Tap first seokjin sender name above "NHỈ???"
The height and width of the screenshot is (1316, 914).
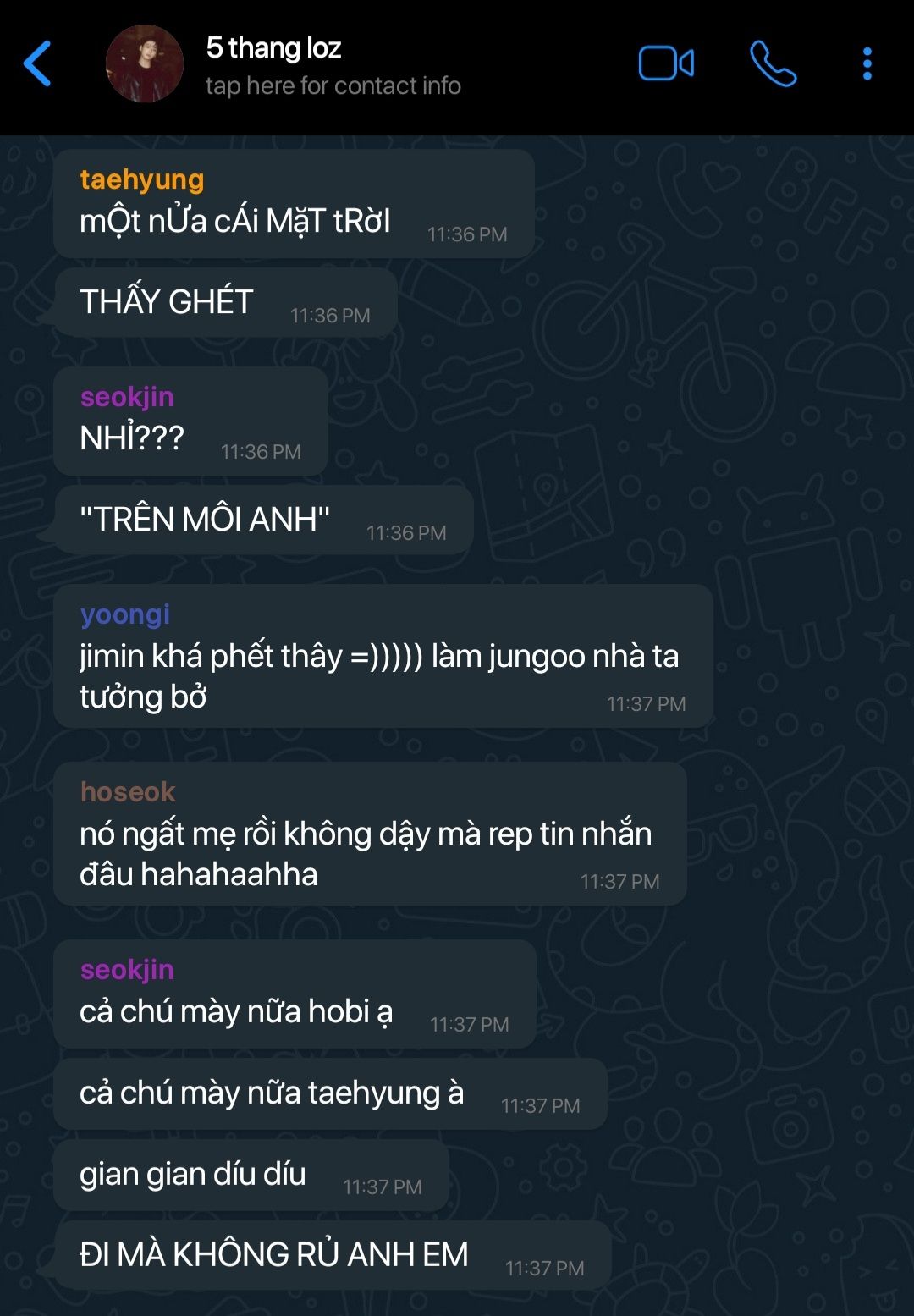point(127,397)
